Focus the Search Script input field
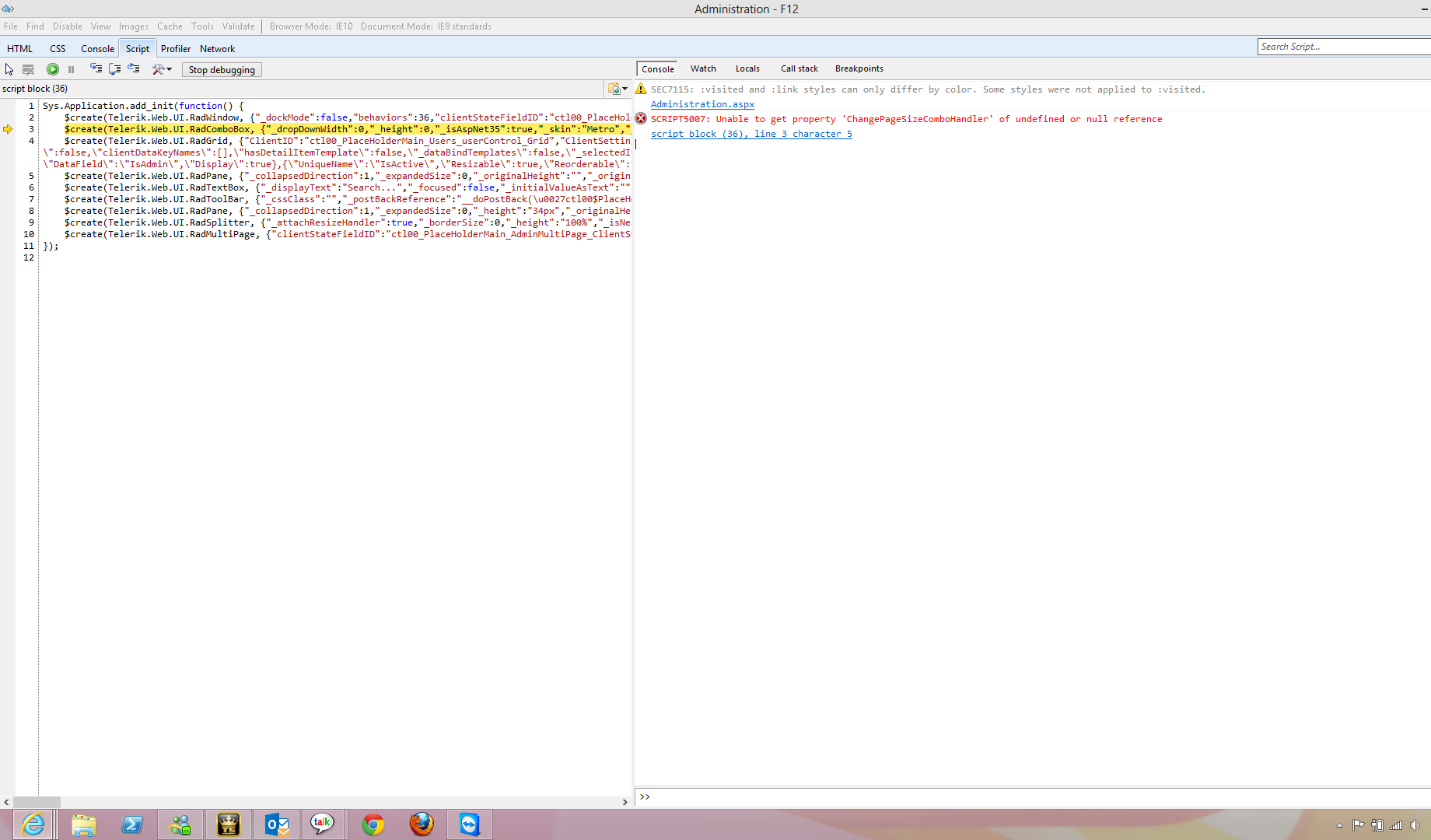 (1344, 47)
